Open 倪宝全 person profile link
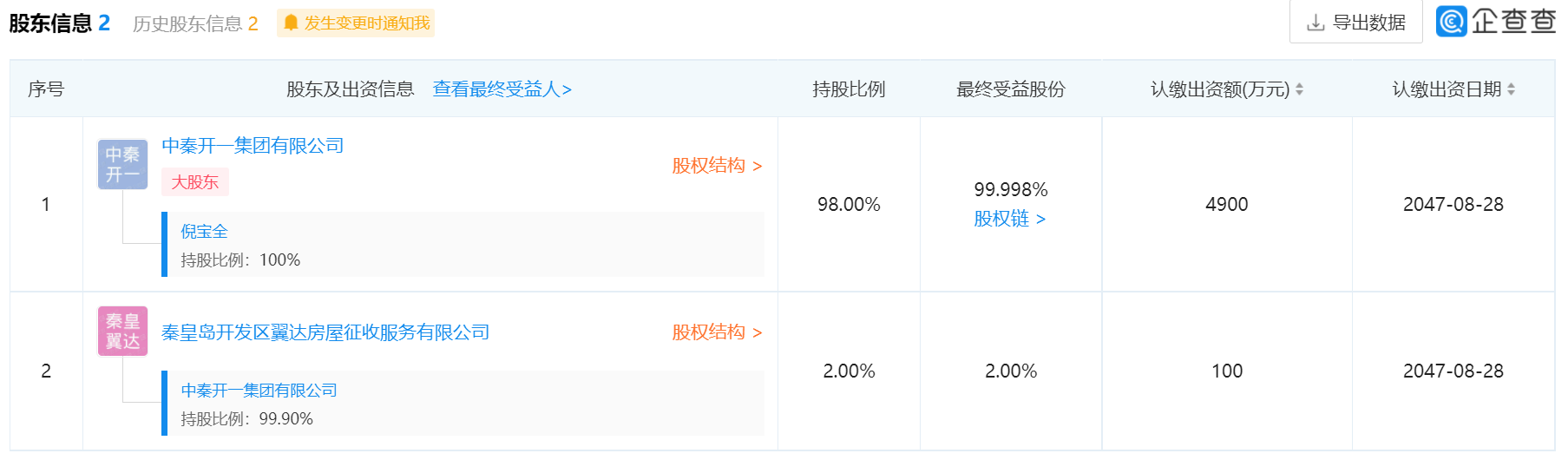 coord(204,231)
